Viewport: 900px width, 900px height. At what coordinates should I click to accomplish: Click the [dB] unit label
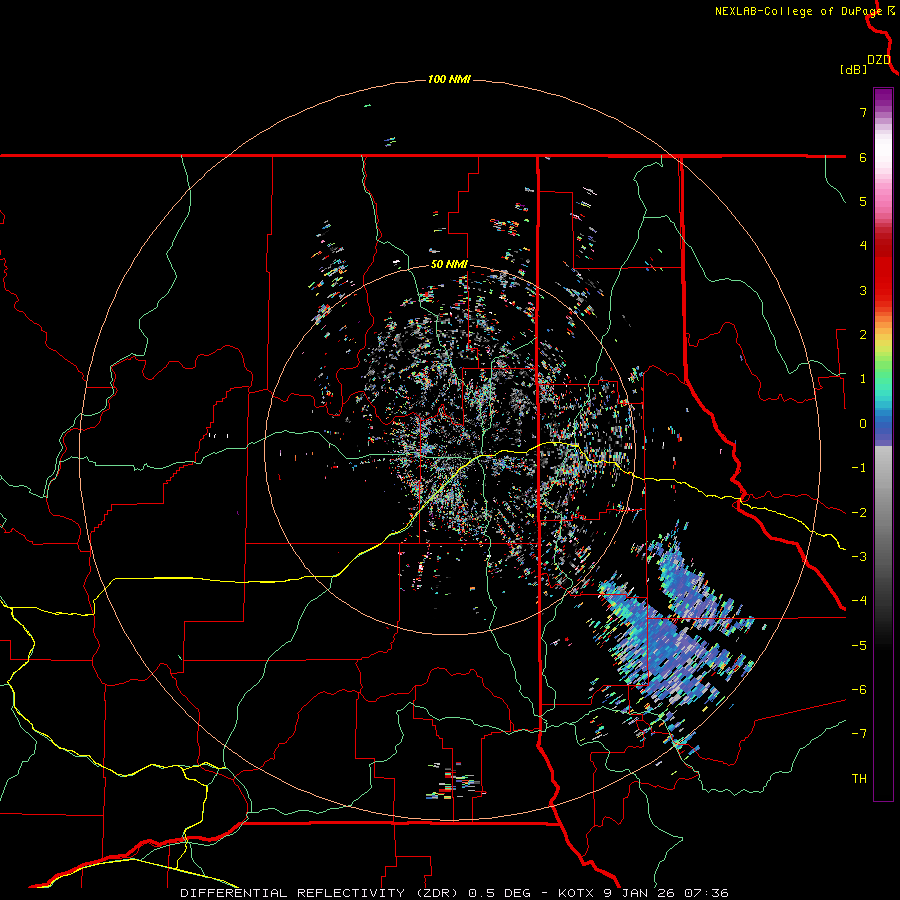click(x=854, y=70)
